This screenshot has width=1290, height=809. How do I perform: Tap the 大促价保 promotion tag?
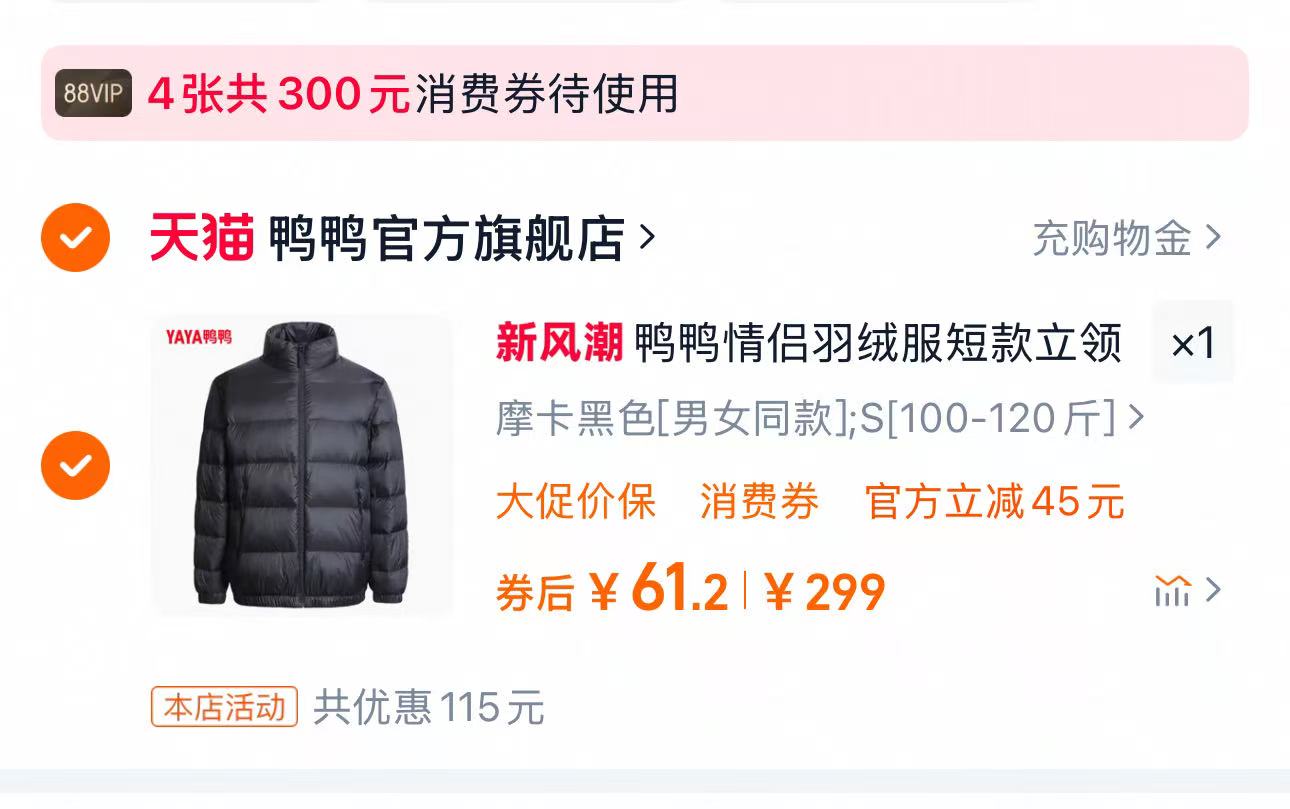(576, 501)
